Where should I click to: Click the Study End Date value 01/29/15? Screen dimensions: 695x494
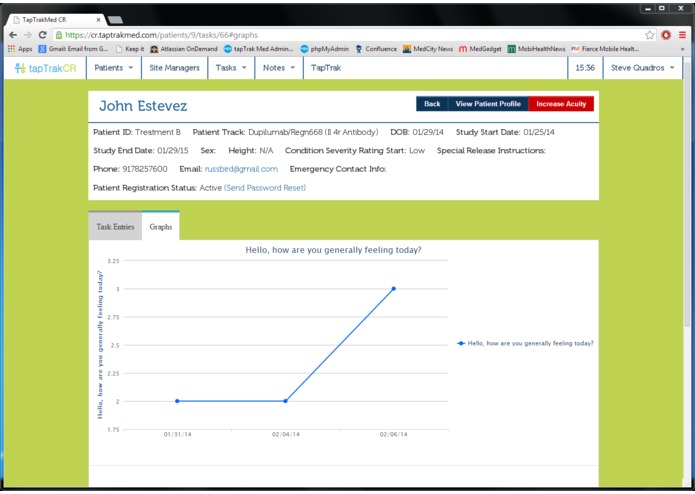[x=172, y=151]
